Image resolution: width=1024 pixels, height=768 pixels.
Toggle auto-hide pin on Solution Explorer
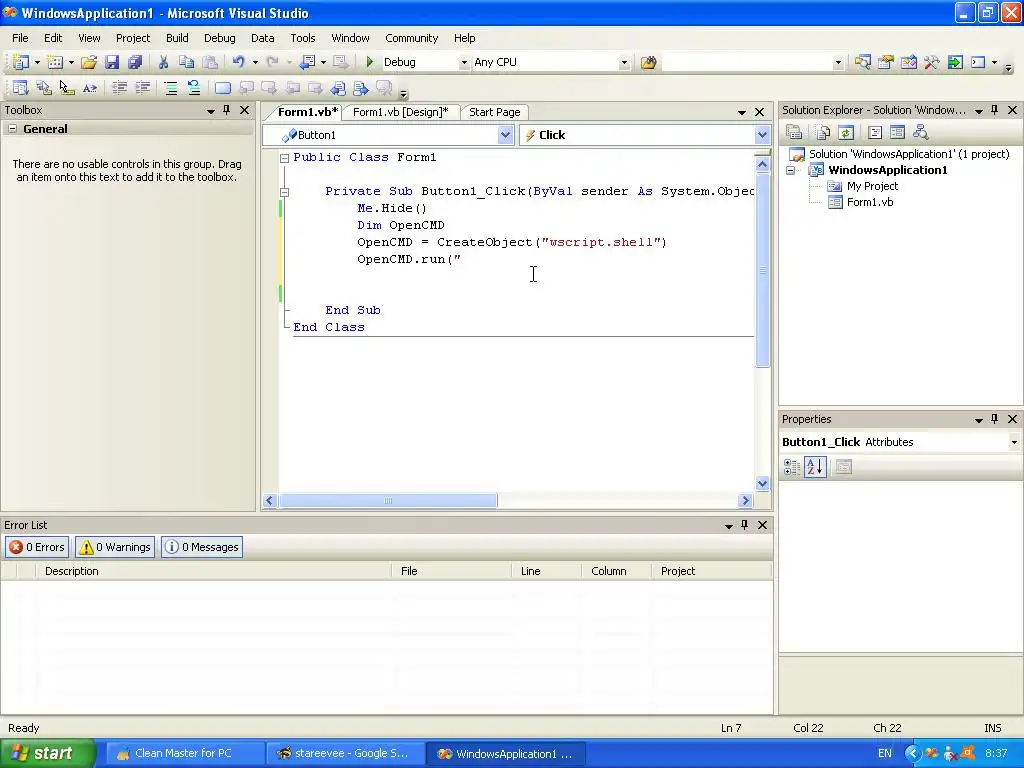(x=995, y=110)
